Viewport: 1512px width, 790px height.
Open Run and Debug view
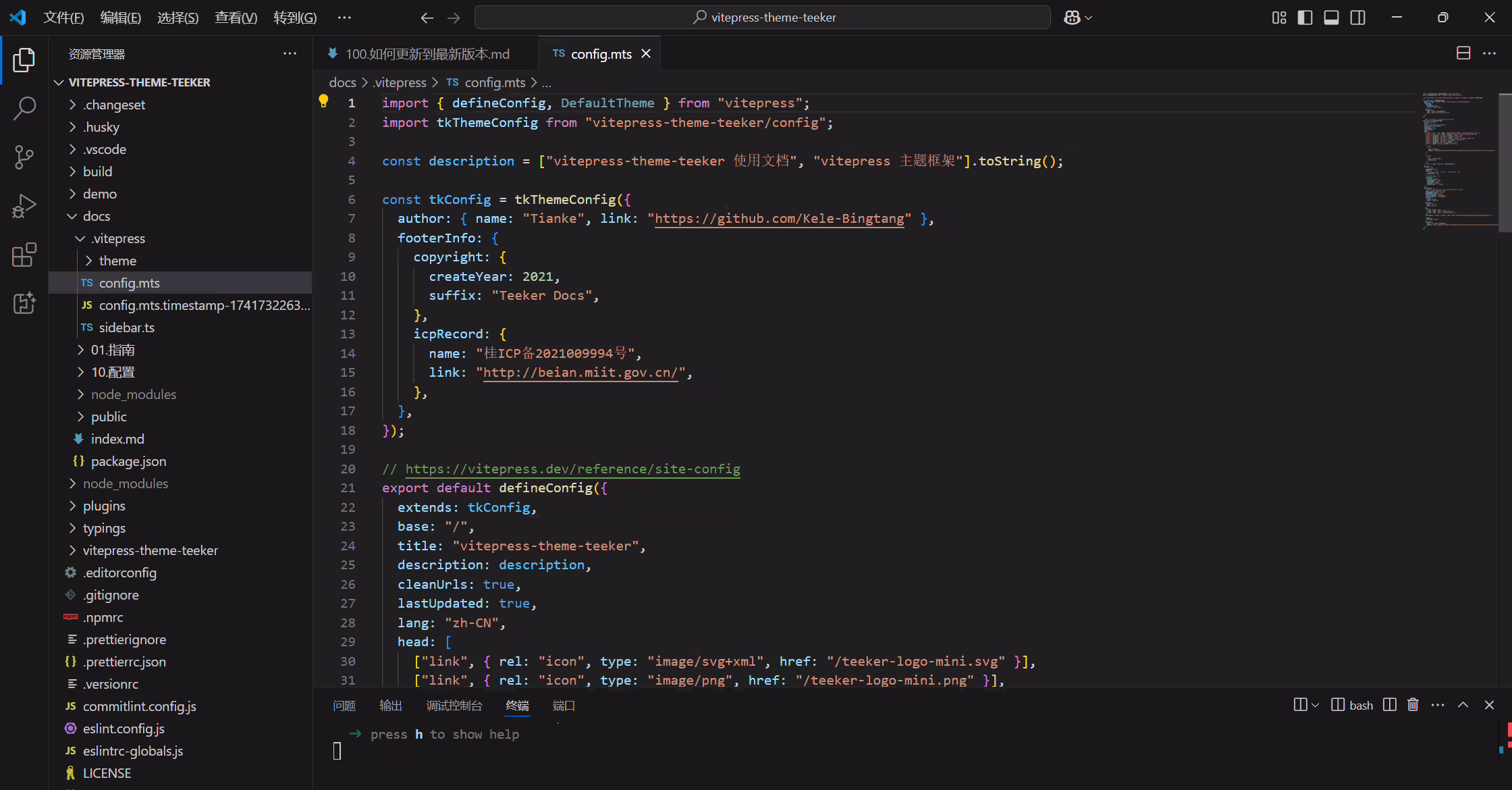point(24,206)
